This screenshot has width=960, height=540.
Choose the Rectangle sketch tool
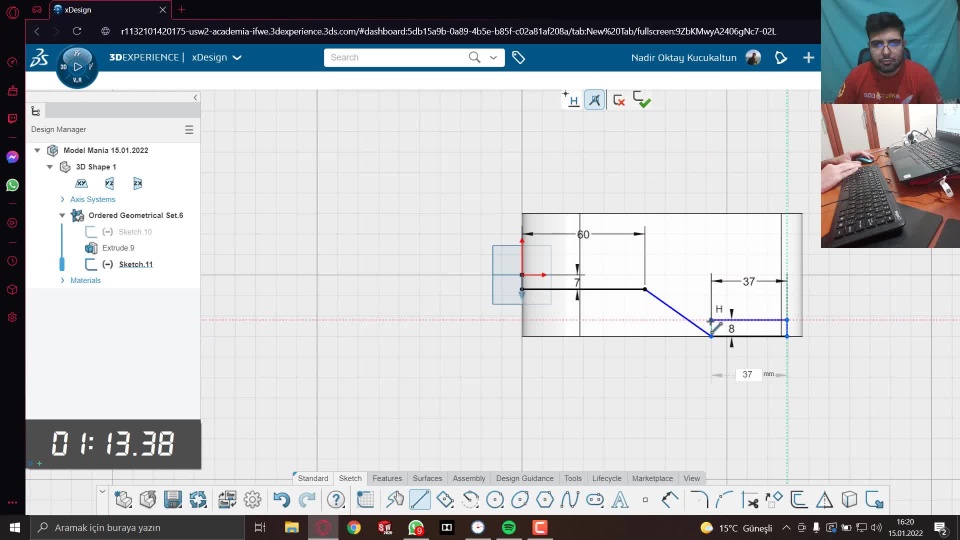(x=445, y=500)
